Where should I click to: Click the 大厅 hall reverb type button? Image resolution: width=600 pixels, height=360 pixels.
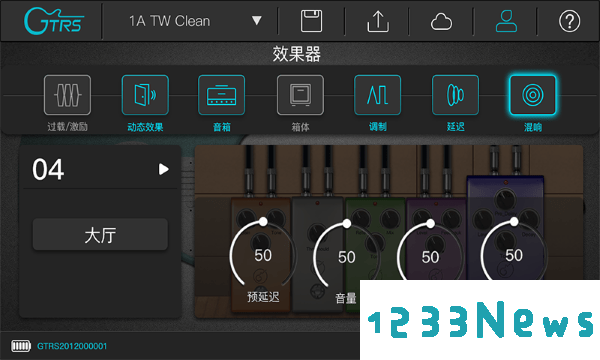[100, 235]
